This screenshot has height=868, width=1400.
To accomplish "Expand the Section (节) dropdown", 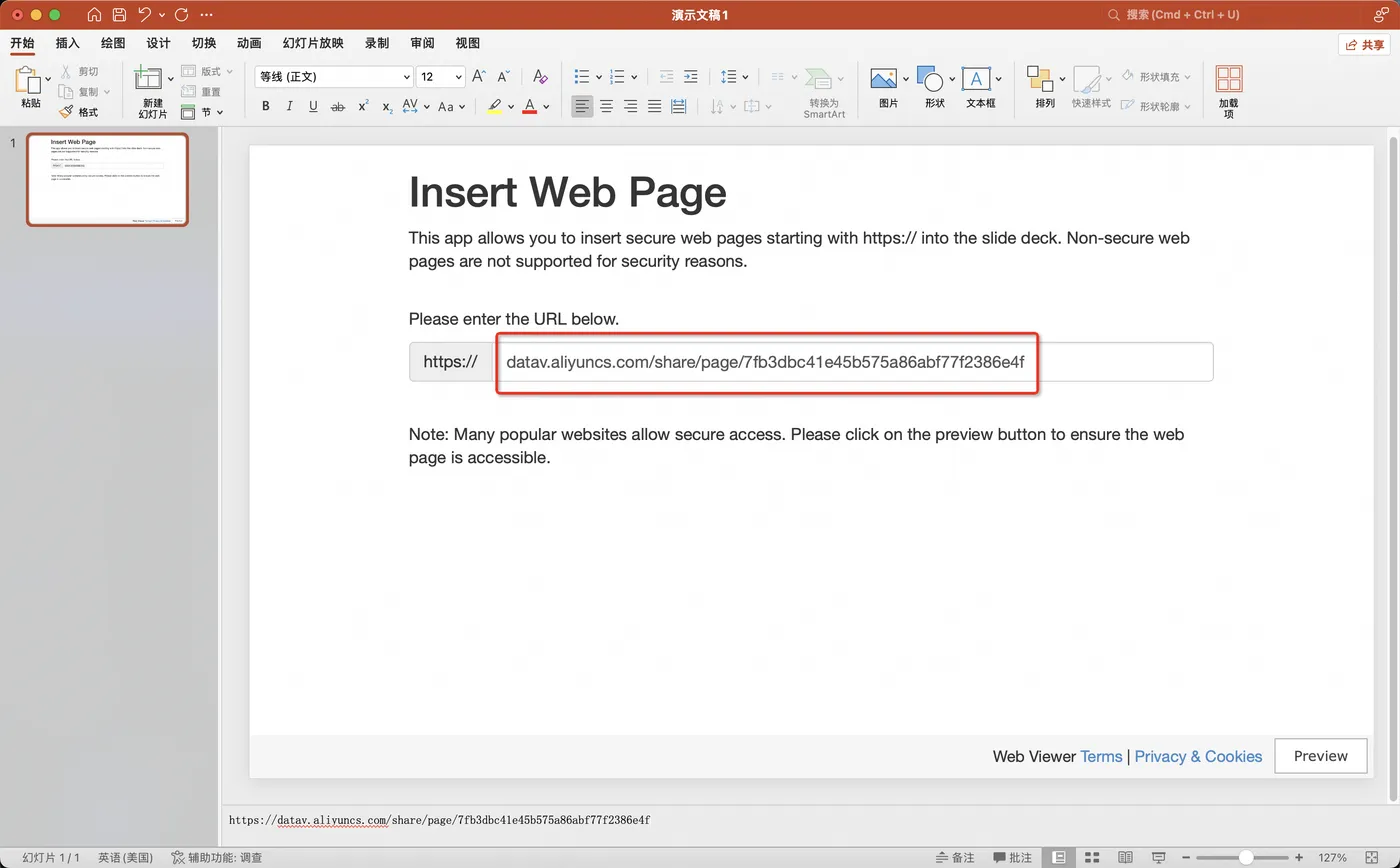I will [219, 112].
